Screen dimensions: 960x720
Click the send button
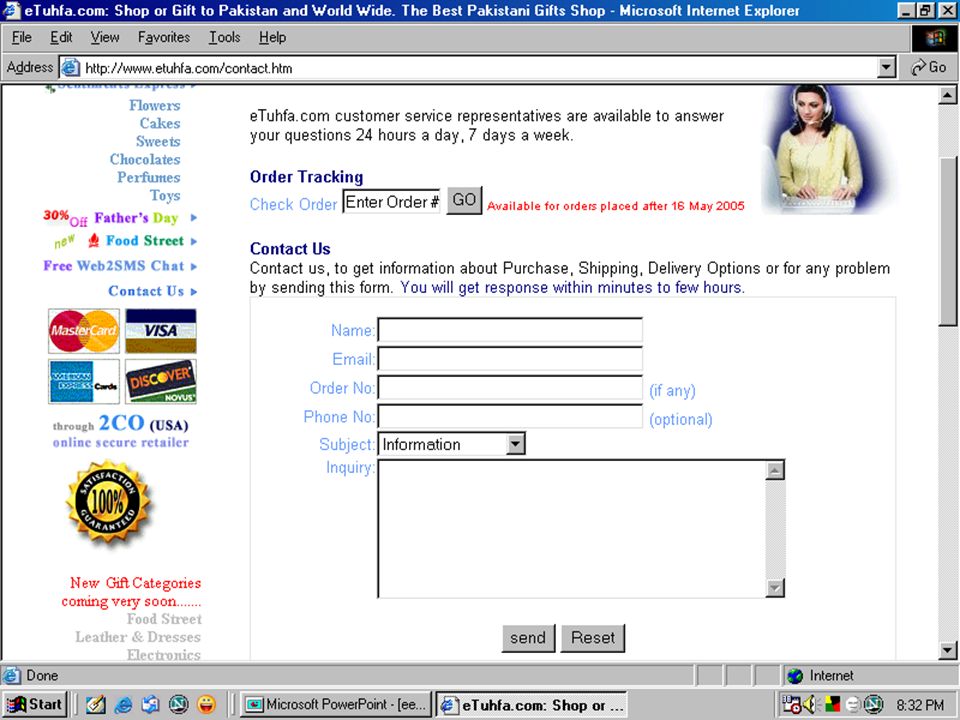528,638
